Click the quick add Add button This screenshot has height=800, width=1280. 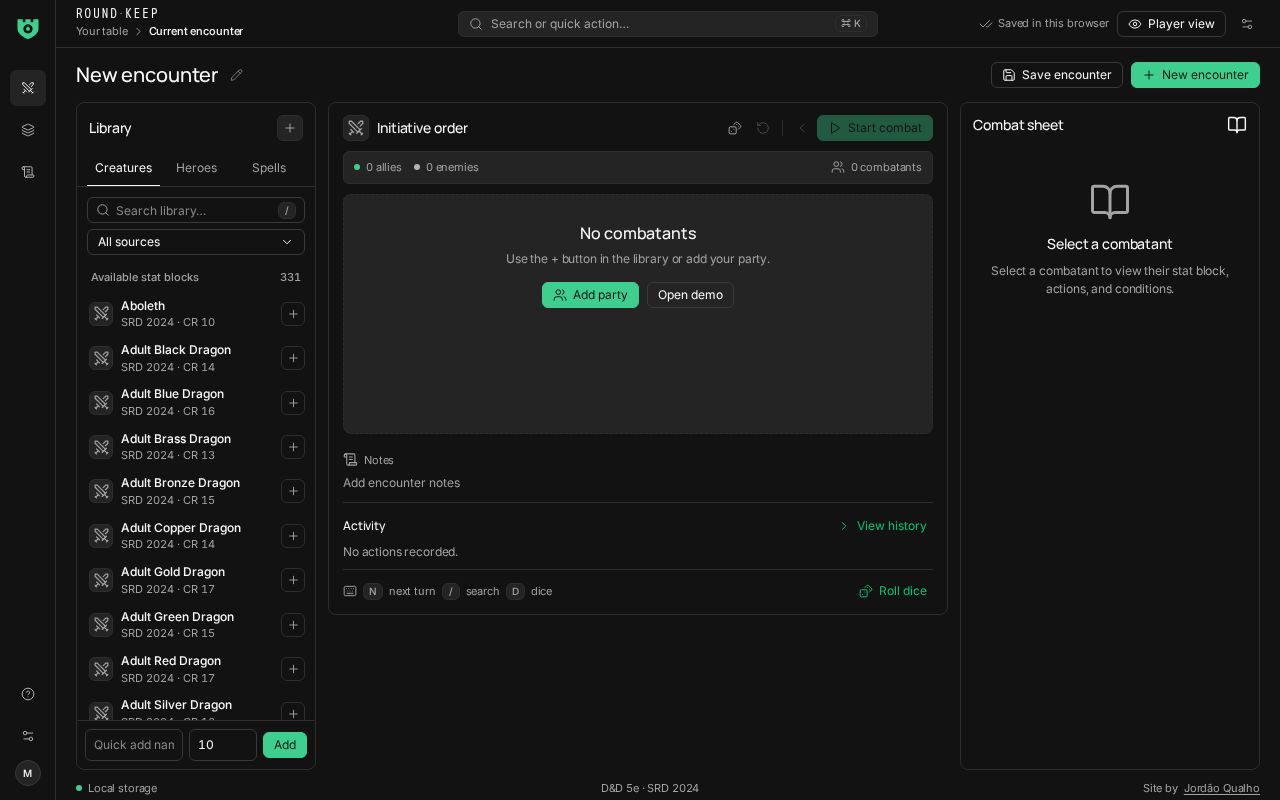tap(285, 745)
